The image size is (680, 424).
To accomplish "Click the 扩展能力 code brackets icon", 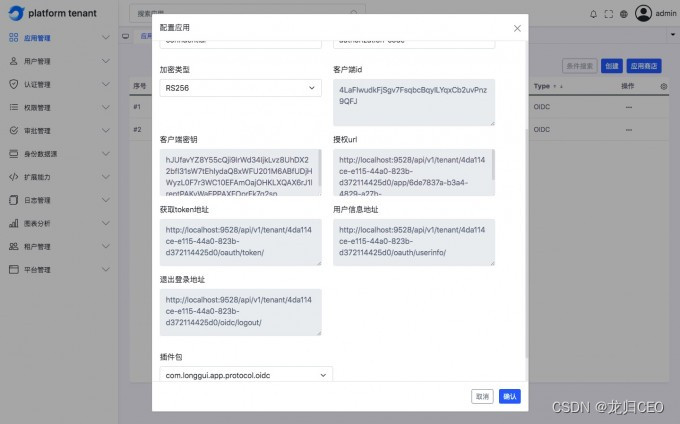I will 13,177.
